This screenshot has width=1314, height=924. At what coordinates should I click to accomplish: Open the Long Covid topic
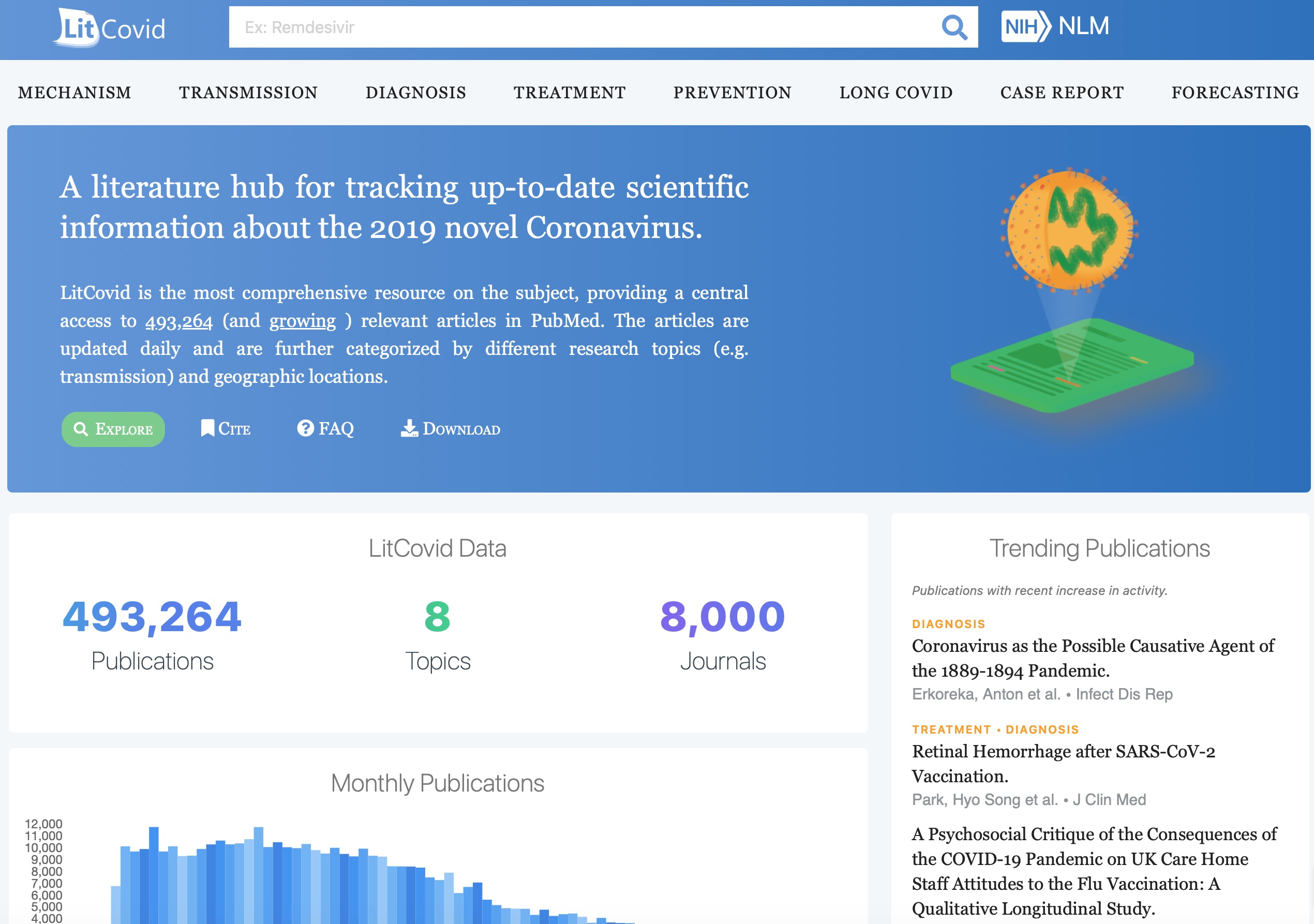(x=895, y=92)
